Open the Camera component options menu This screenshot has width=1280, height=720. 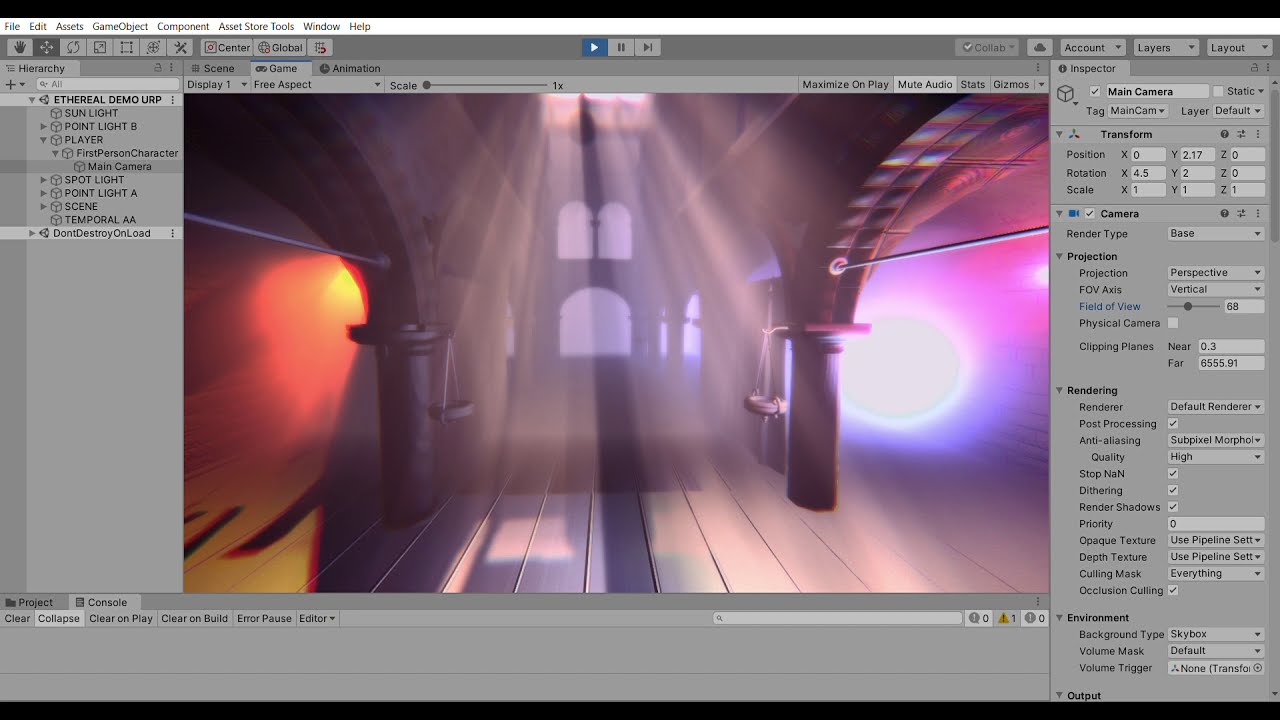tap(1258, 213)
